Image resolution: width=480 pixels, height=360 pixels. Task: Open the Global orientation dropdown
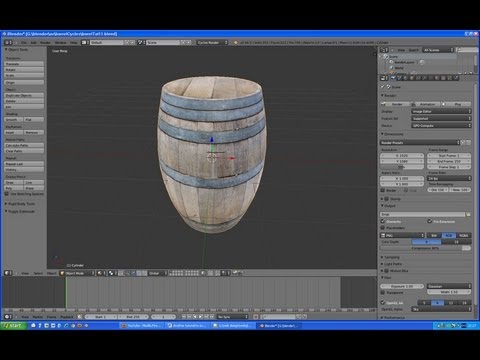coord(157,273)
